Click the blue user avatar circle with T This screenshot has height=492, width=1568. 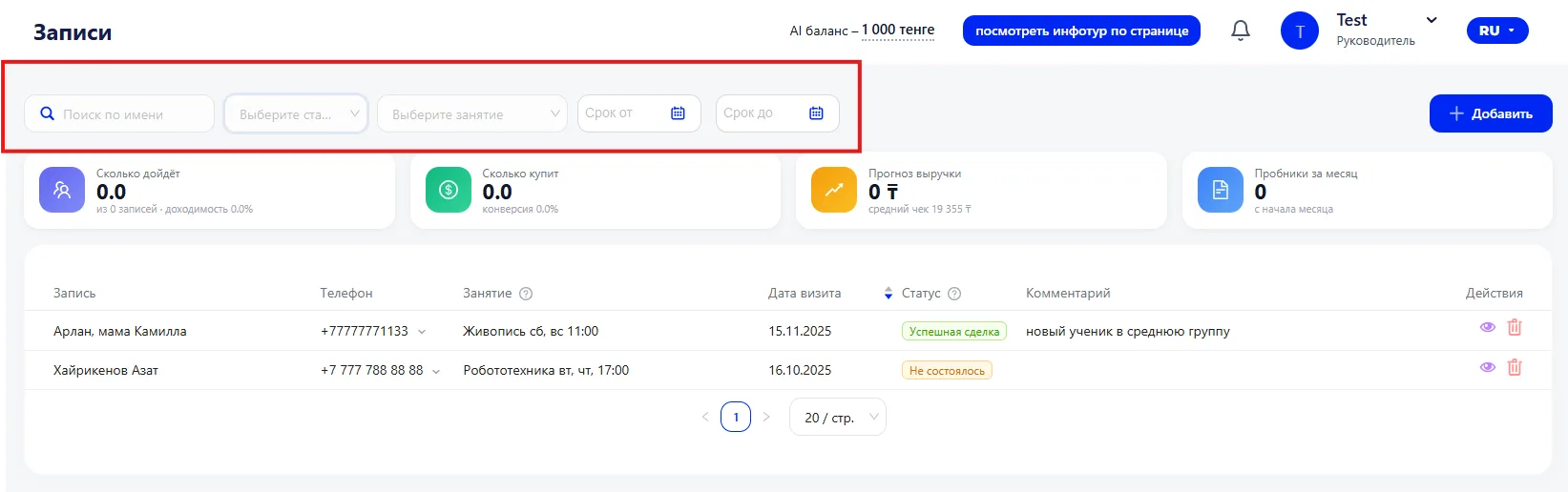(1299, 31)
